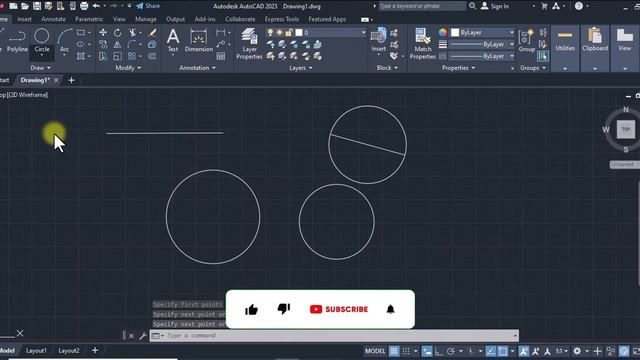Expand the Properties panel dropdown

pos(459,68)
